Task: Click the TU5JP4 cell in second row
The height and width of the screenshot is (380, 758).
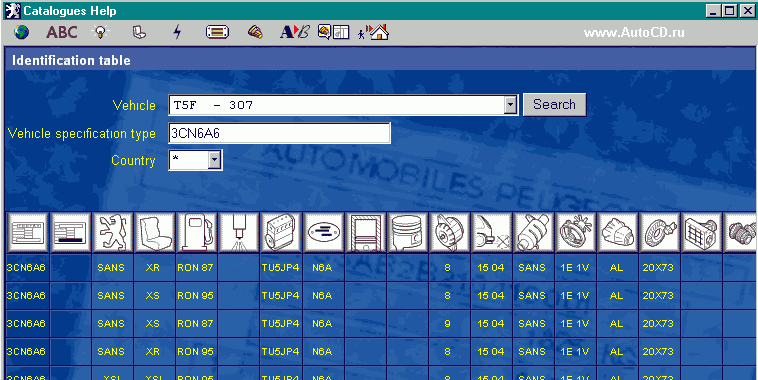Action: click(x=281, y=295)
